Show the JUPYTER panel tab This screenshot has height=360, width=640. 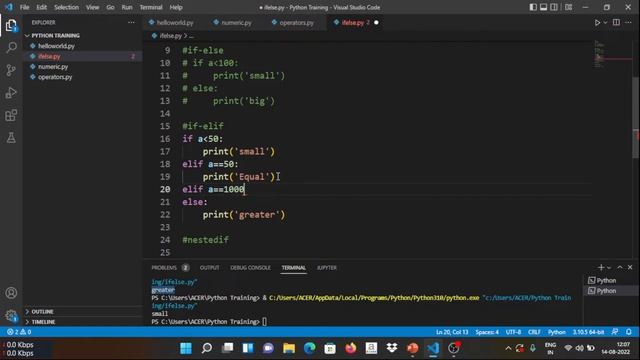[327, 268]
